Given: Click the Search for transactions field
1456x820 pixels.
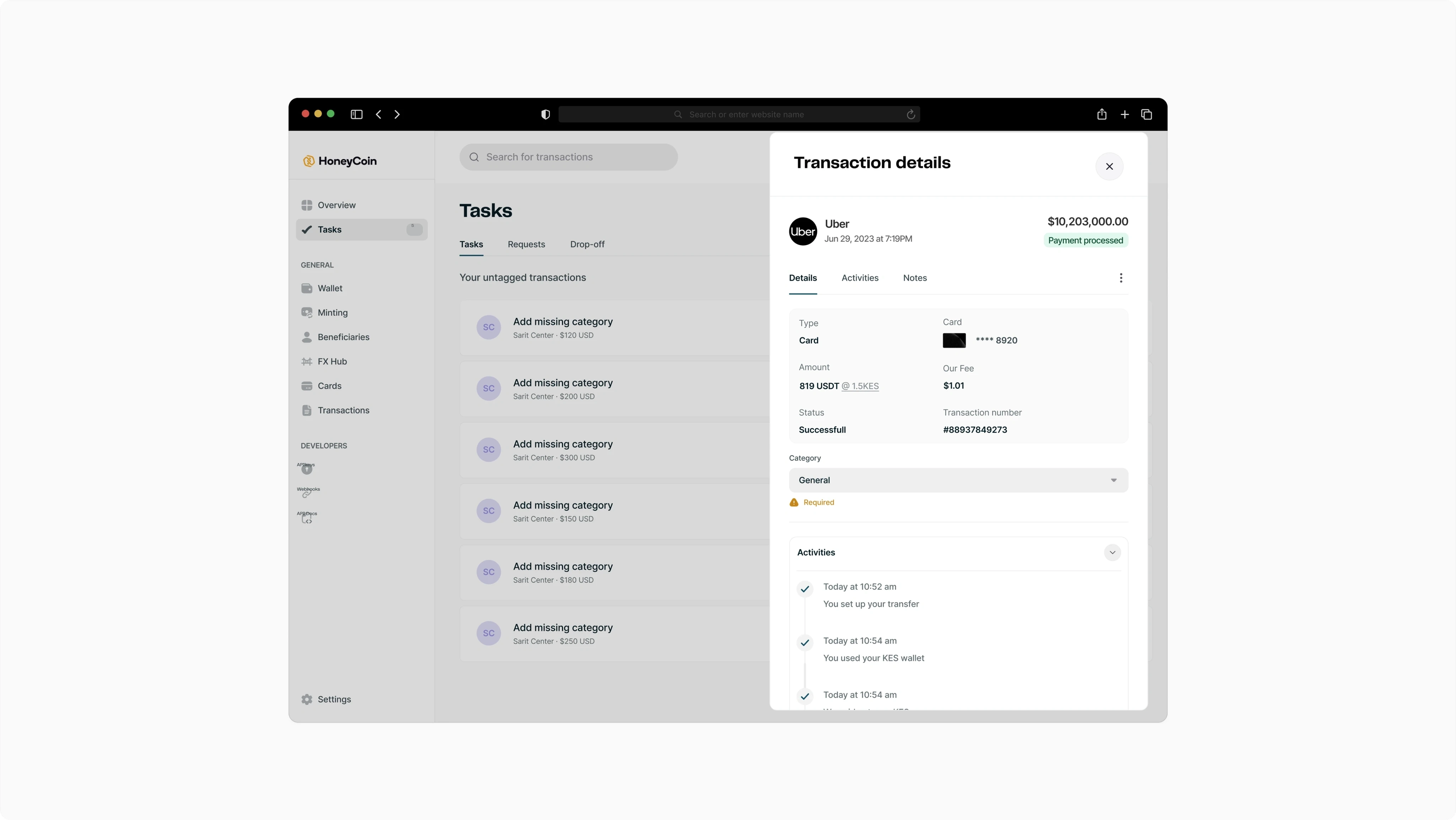Looking at the screenshot, I should tap(568, 157).
